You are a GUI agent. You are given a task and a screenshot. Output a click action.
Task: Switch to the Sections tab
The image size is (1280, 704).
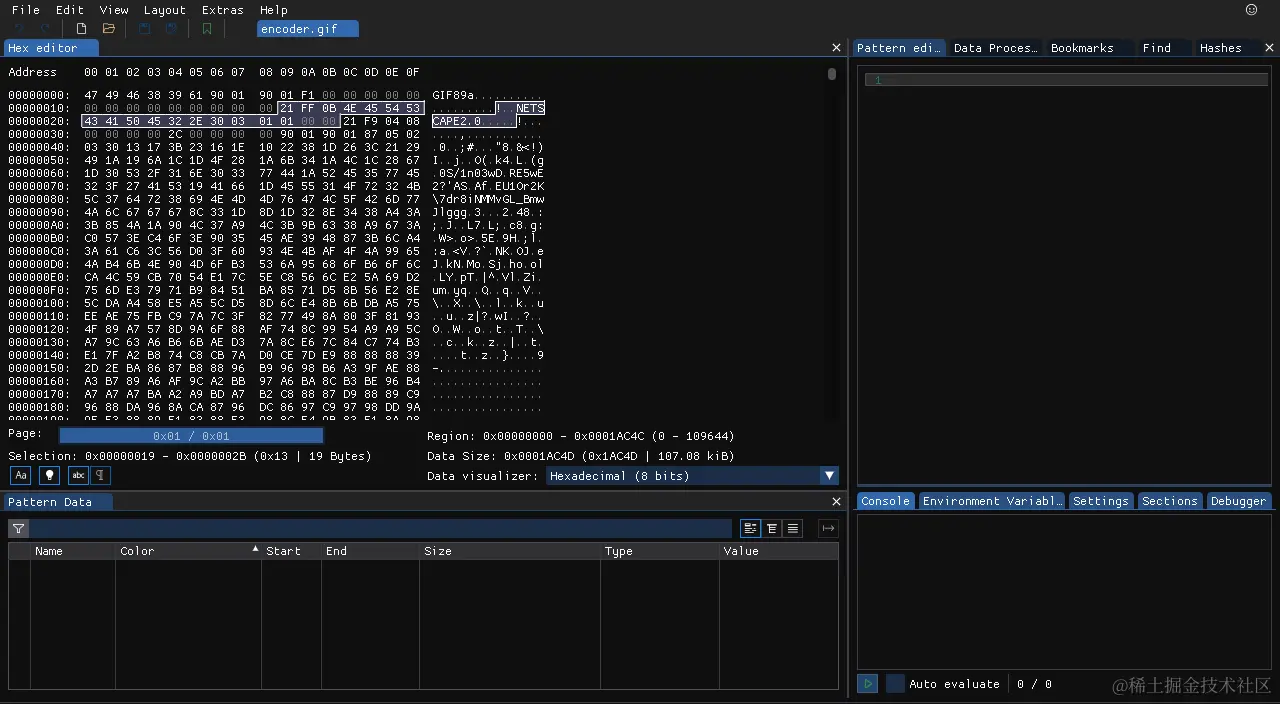point(1169,501)
